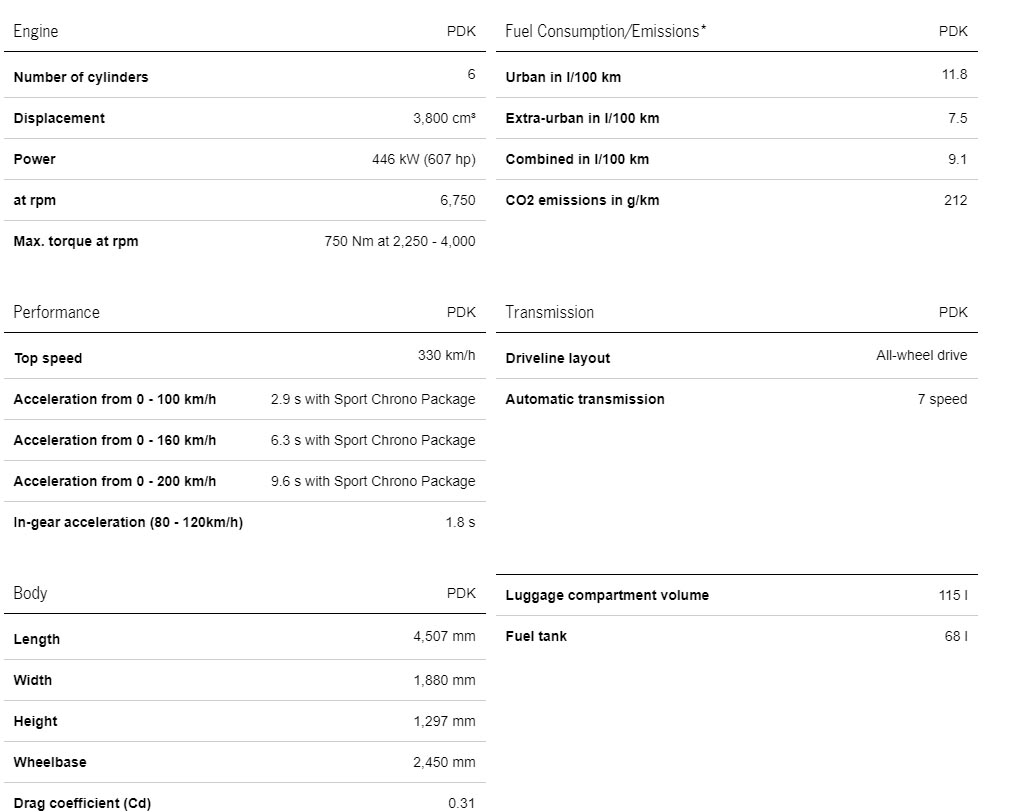
Task: Click the fuel tank value 68 l
Action: 956,637
